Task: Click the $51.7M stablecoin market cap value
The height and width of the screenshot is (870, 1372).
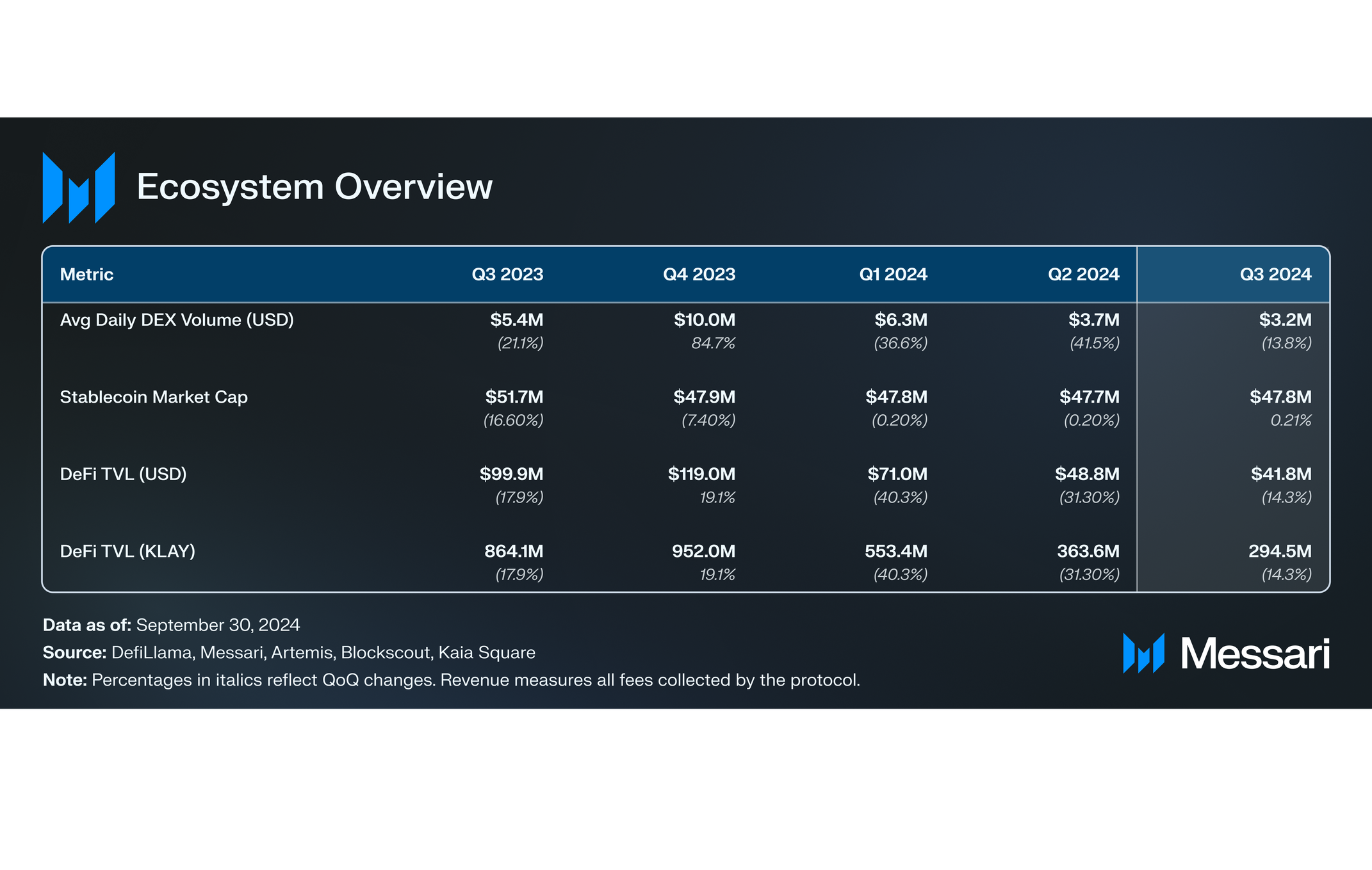Action: [x=514, y=397]
